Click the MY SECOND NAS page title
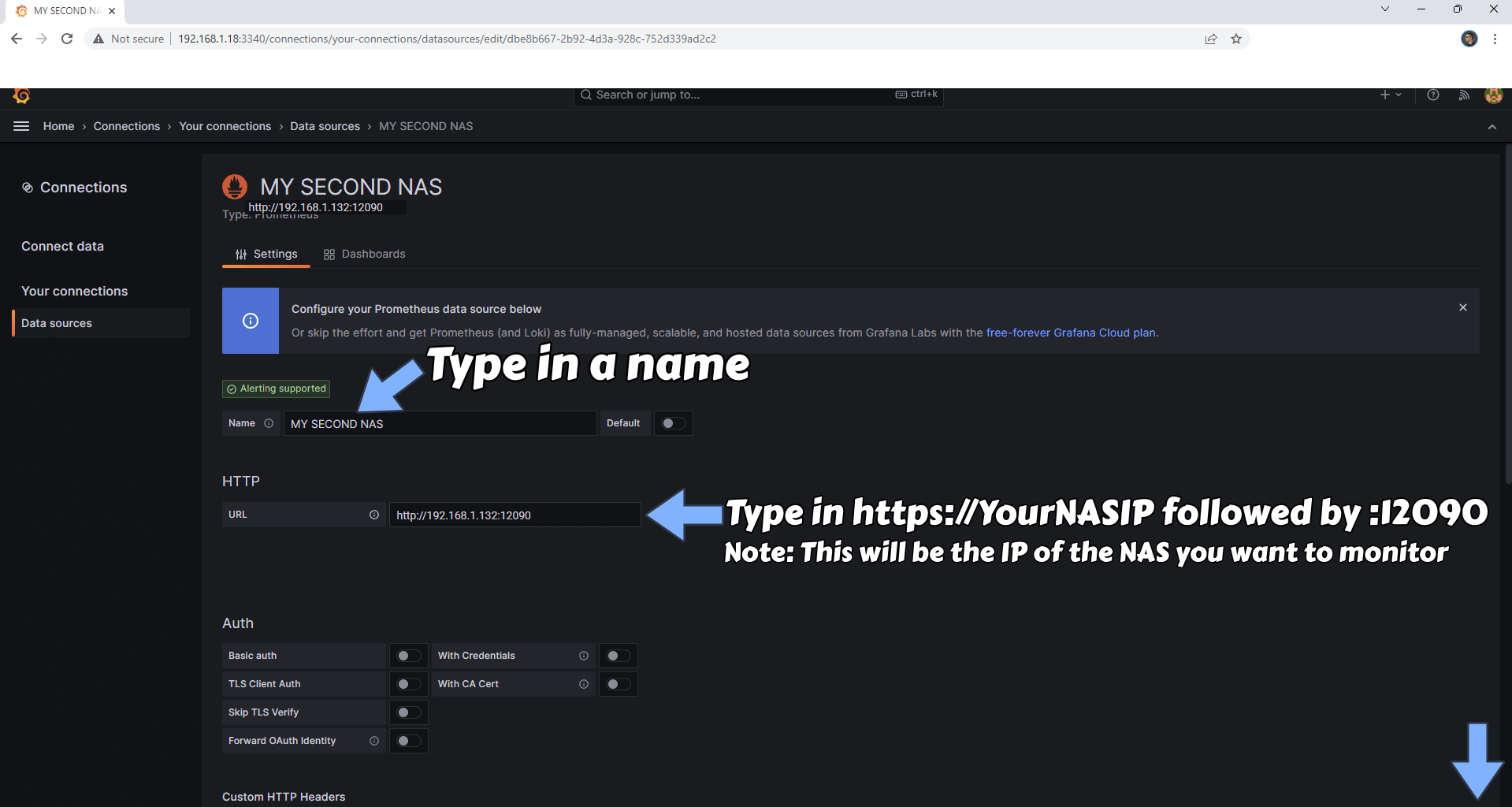The width and height of the screenshot is (1512, 807). (351, 187)
